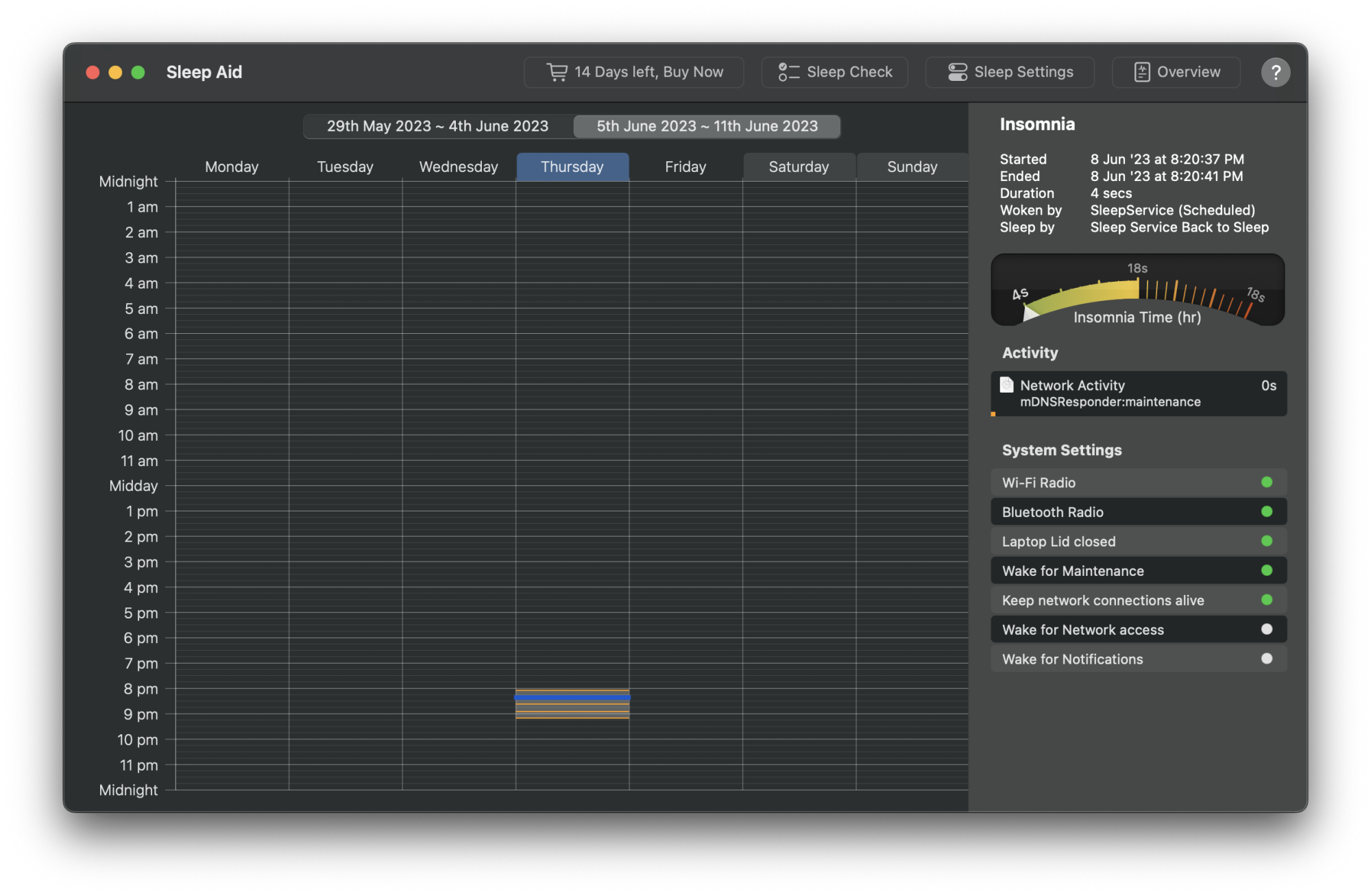Viewport: 1371px width, 896px height.
Task: Click the Sleep Check checklist icon
Action: [x=788, y=72]
